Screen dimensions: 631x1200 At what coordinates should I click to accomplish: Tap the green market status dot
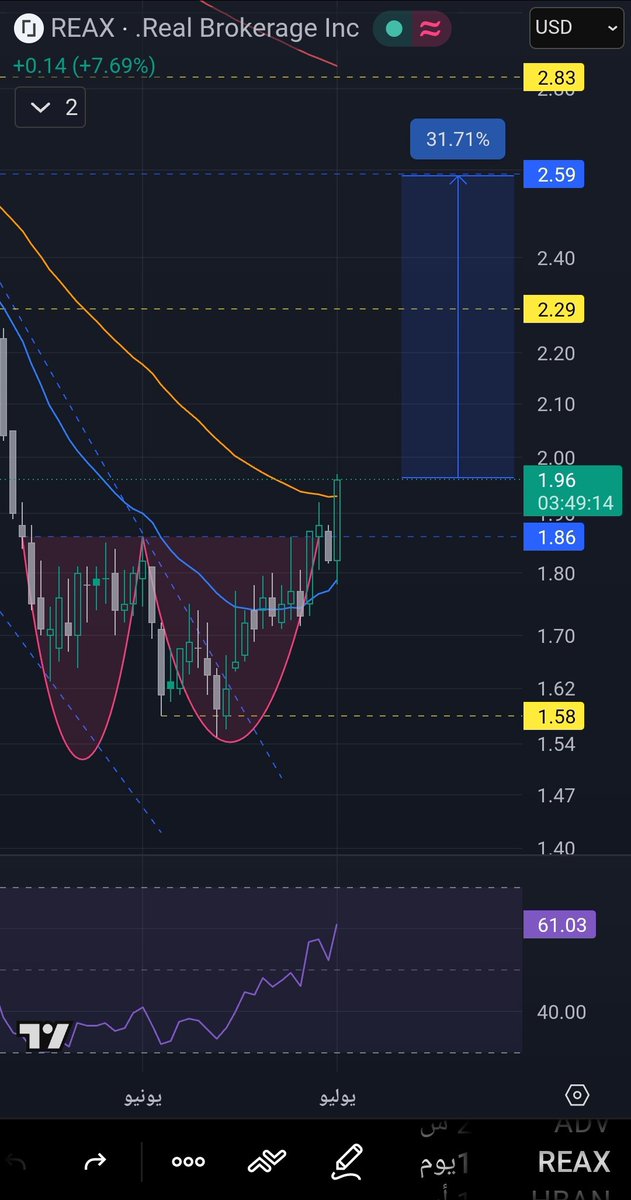pyautogui.click(x=394, y=29)
